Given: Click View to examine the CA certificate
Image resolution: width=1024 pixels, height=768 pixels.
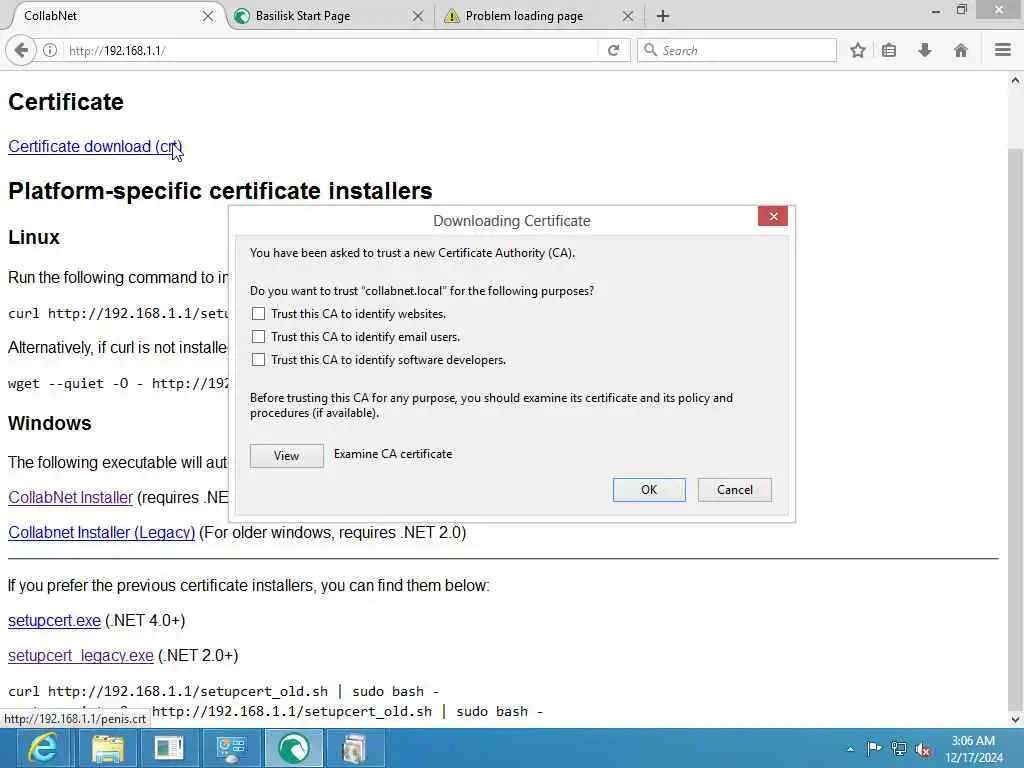Looking at the screenshot, I should (287, 456).
